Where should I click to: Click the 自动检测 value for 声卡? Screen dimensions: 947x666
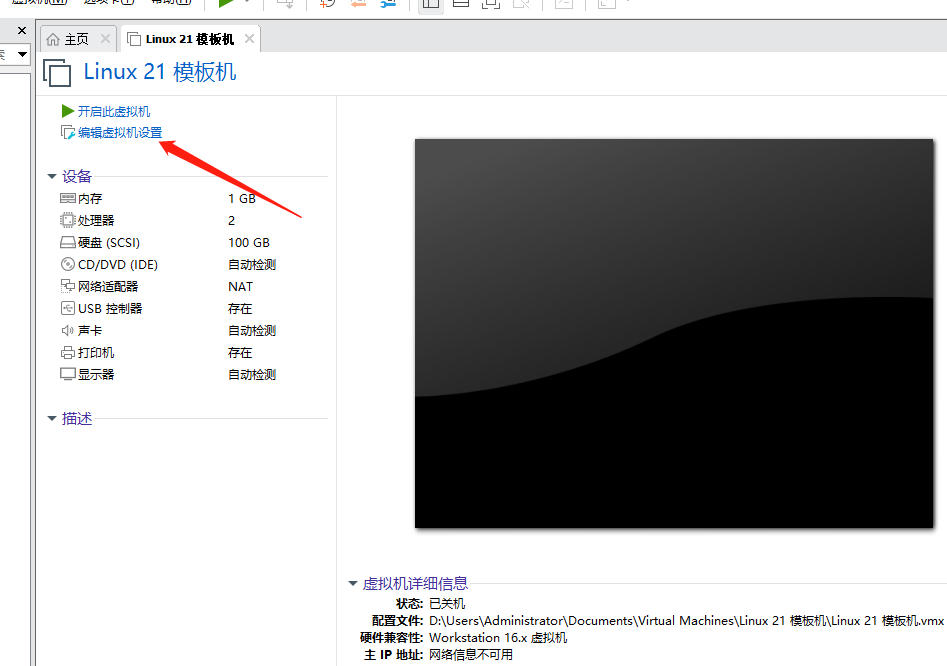pyautogui.click(x=252, y=330)
